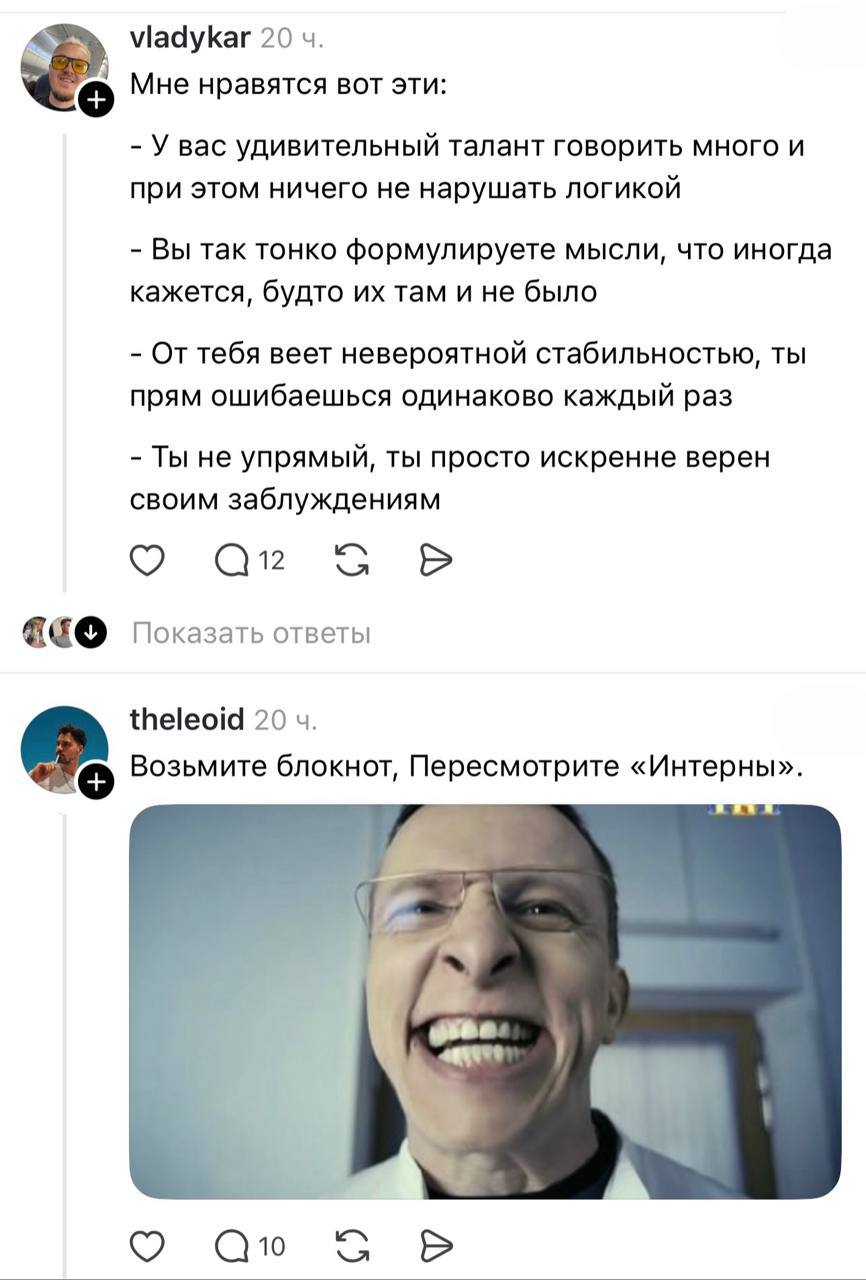Expand hidden replies with Показать ответы
Screen dimensions: 866x1280
(x=251, y=634)
